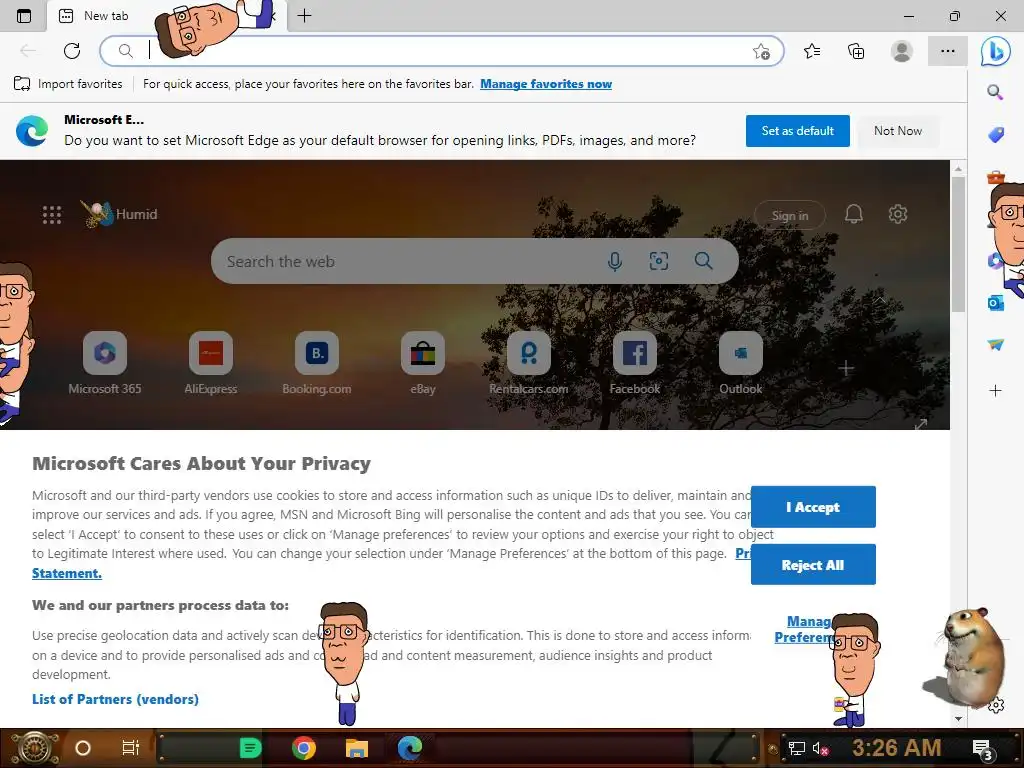Start visual search camera icon
This screenshot has width=1024, height=768.
coord(658,261)
